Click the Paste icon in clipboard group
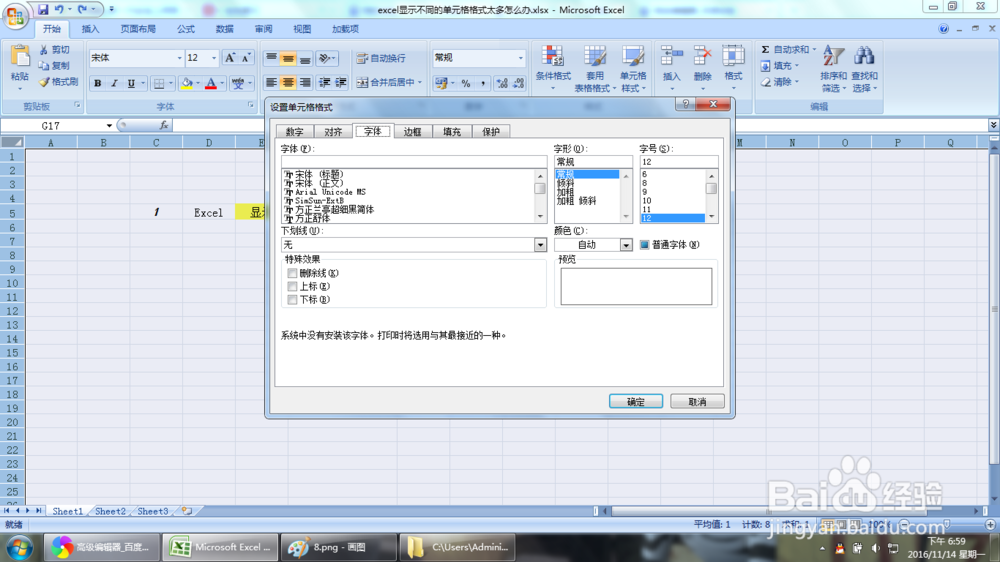1000x562 pixels. (20, 57)
